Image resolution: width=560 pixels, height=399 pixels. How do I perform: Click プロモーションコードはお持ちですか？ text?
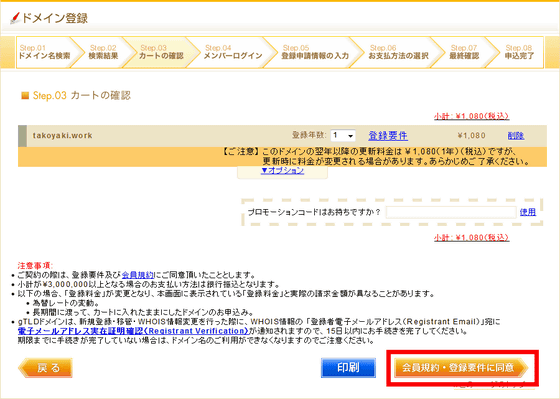click(x=314, y=212)
